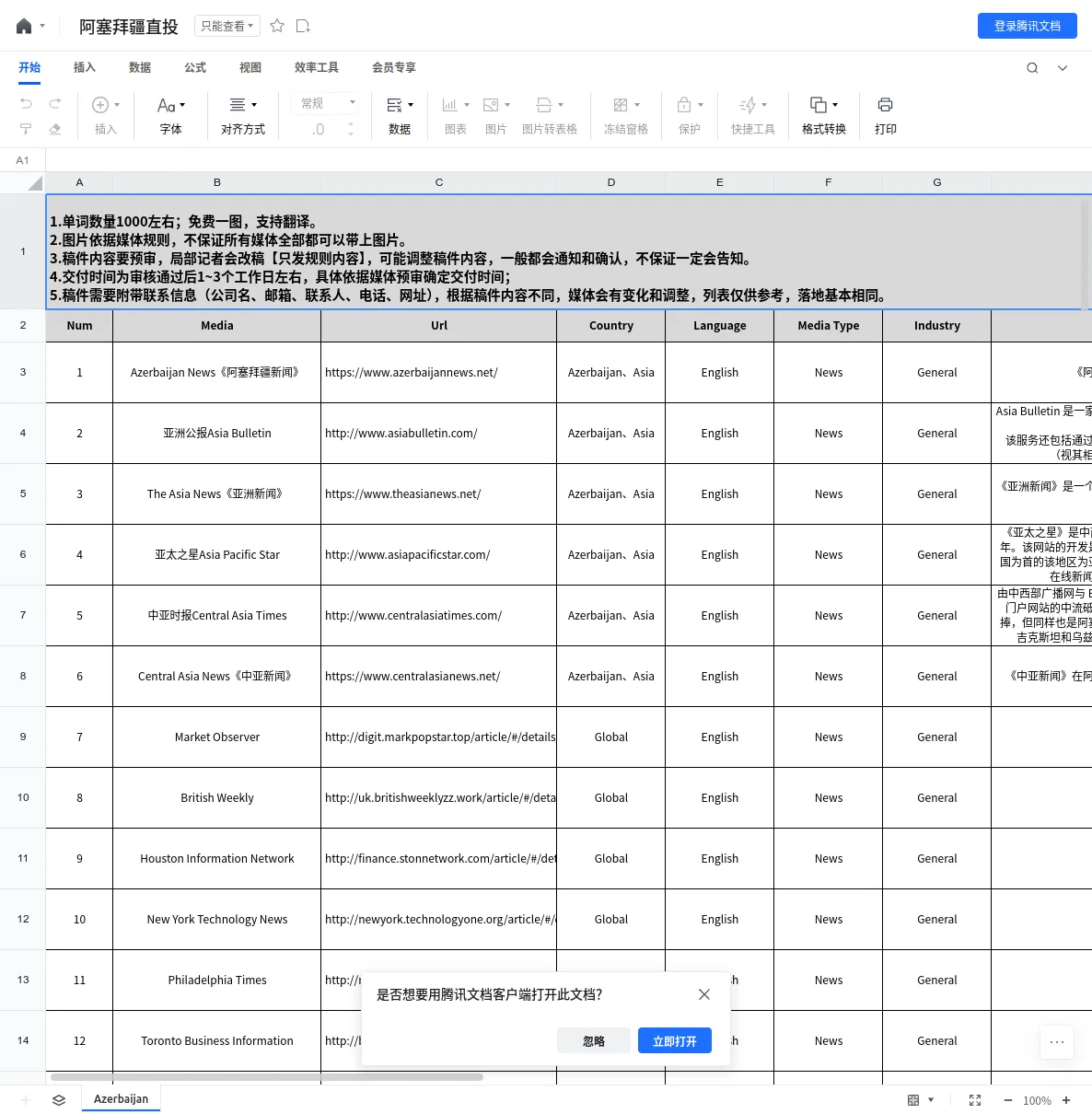This screenshot has width=1092, height=1114.
Task: Click the Picture (图片) icon
Action: [x=491, y=105]
